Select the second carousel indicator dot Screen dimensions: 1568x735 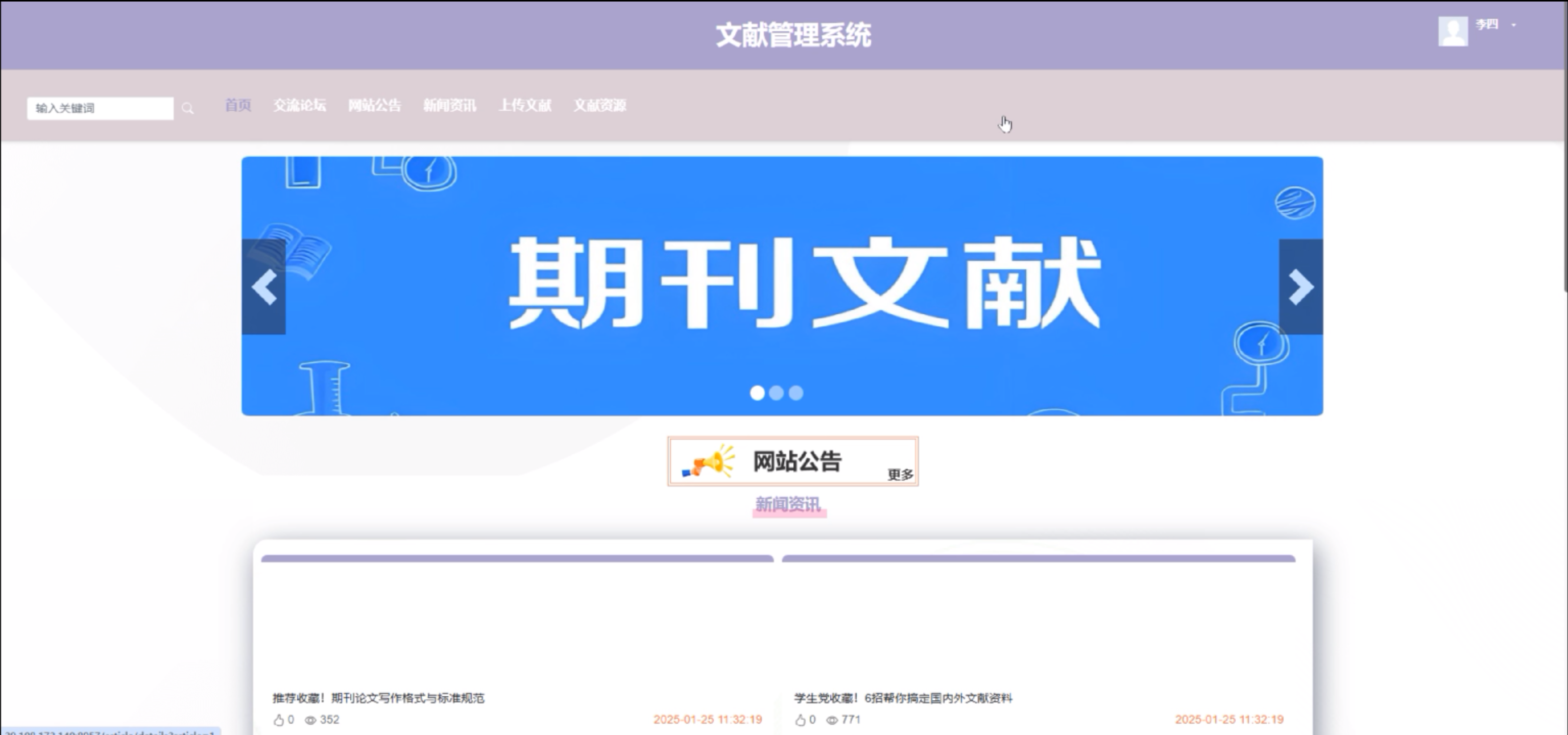776,393
